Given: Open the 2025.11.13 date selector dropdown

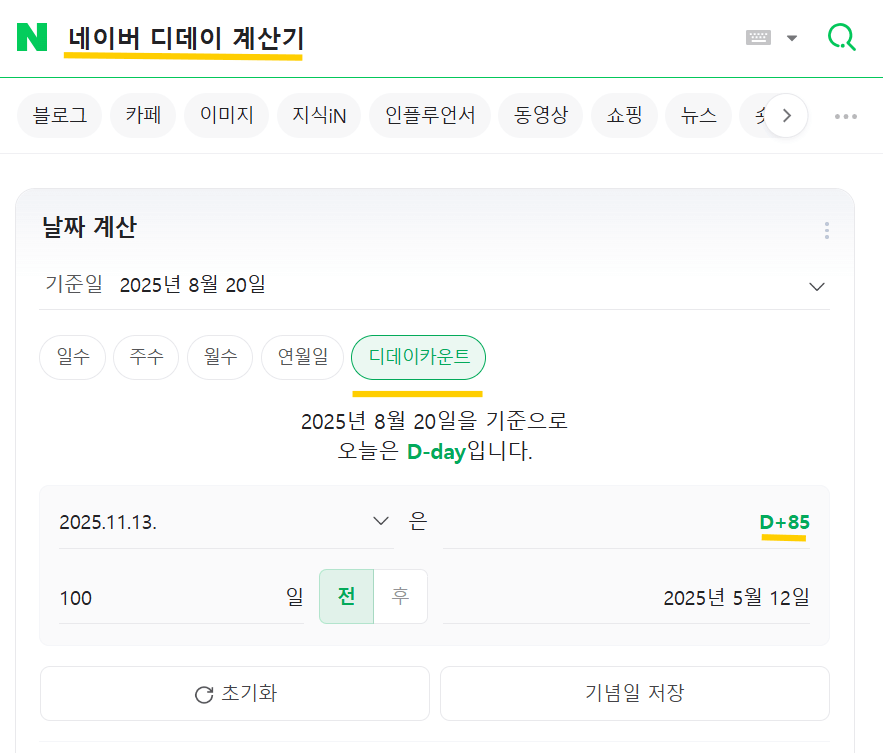Looking at the screenshot, I should (x=380, y=520).
